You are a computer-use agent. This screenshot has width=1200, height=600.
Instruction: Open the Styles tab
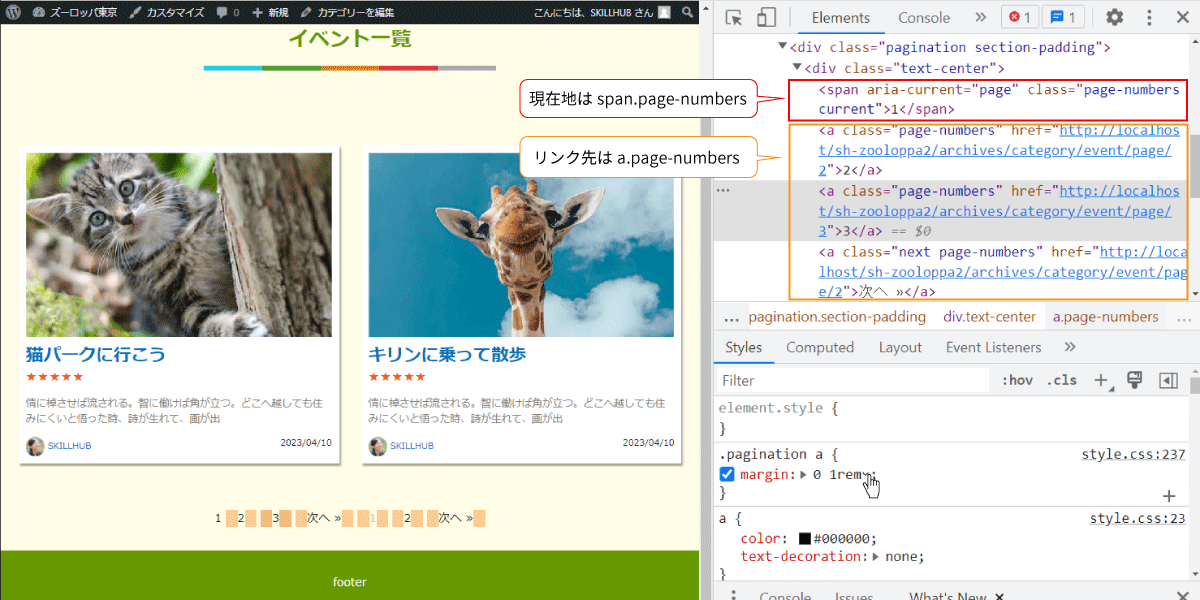[743, 347]
